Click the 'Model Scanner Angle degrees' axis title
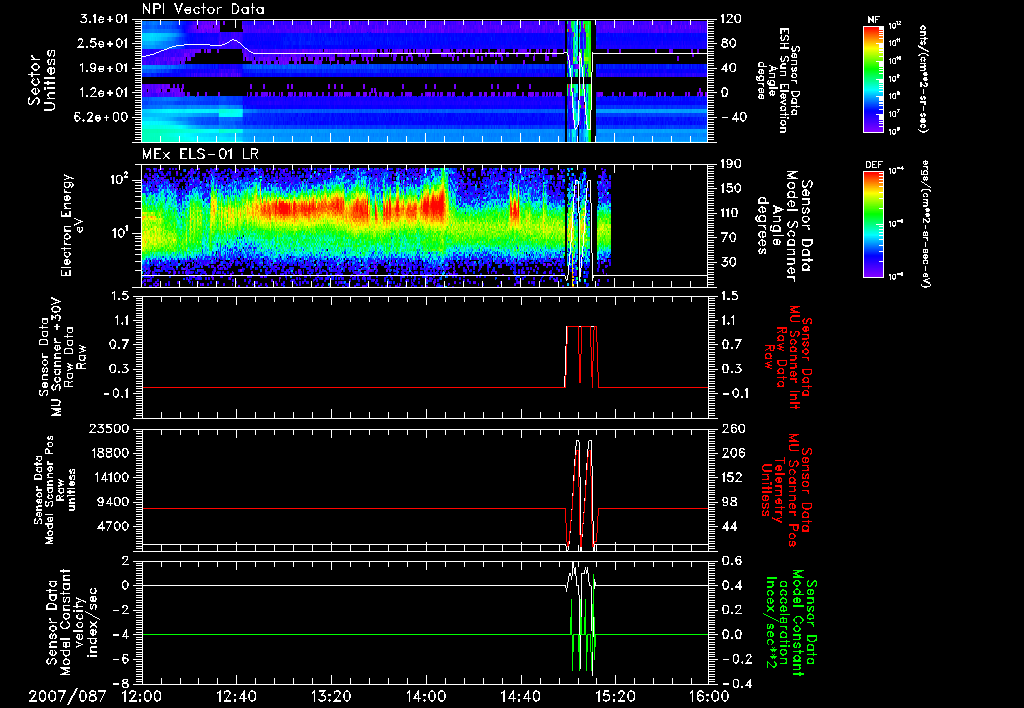Viewport: 1024px width, 708px height. 784,225
